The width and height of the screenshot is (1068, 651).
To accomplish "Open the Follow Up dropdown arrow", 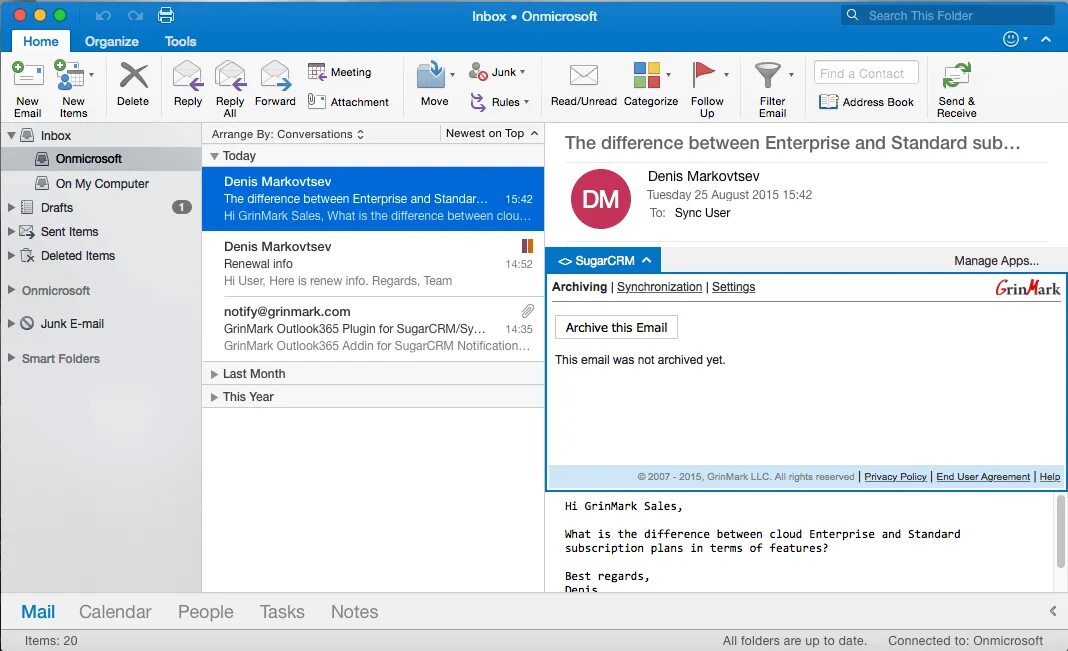I will coord(726,74).
